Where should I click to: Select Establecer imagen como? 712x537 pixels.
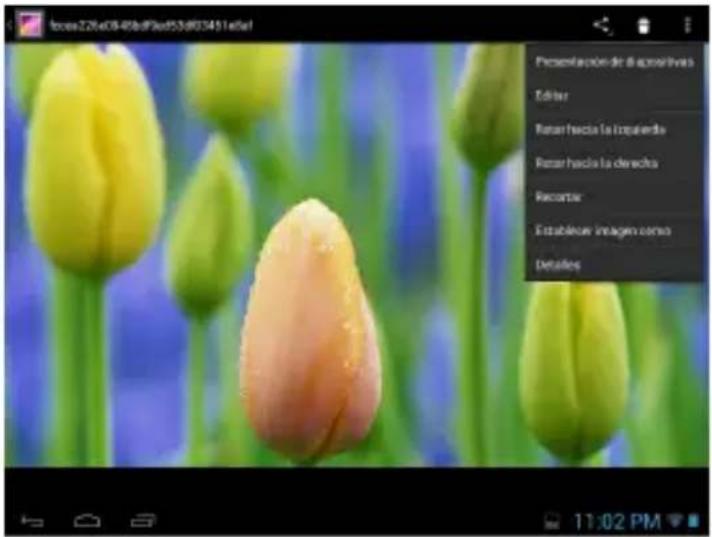pyautogui.click(x=614, y=231)
